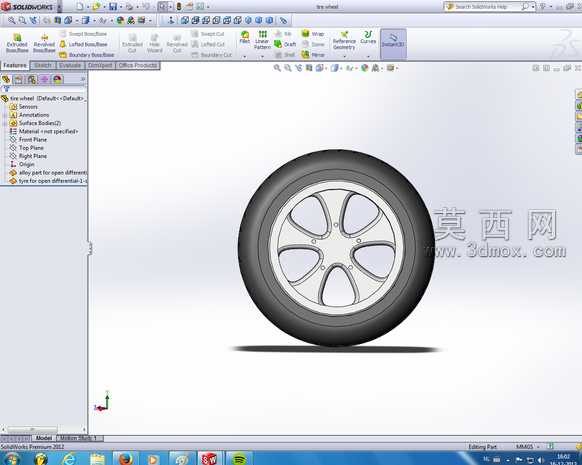Screen dimensions: 582x465
Task: Switch to the Evaluate tab
Action: (70, 65)
